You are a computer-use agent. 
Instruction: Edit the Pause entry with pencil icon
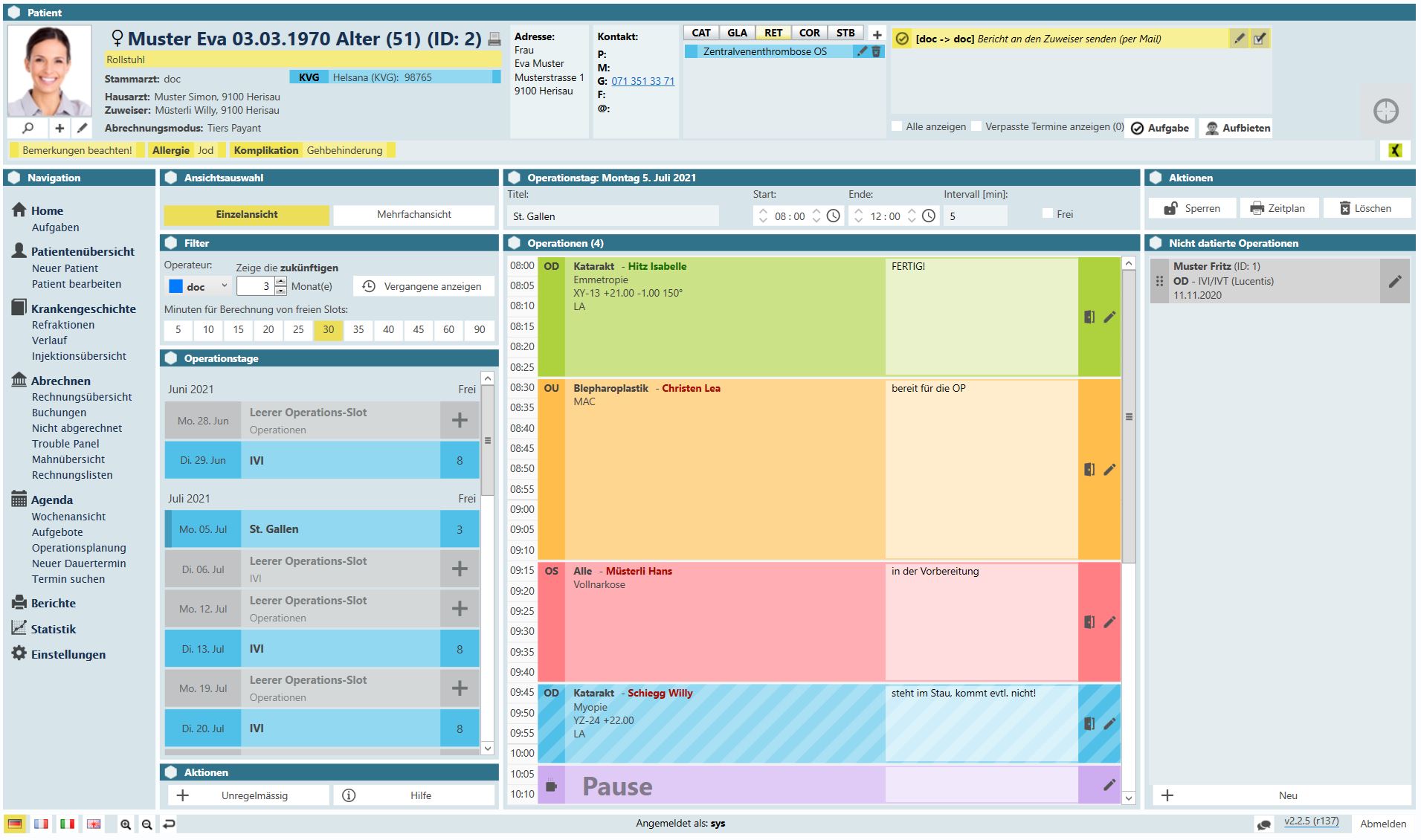pyautogui.click(x=1109, y=785)
